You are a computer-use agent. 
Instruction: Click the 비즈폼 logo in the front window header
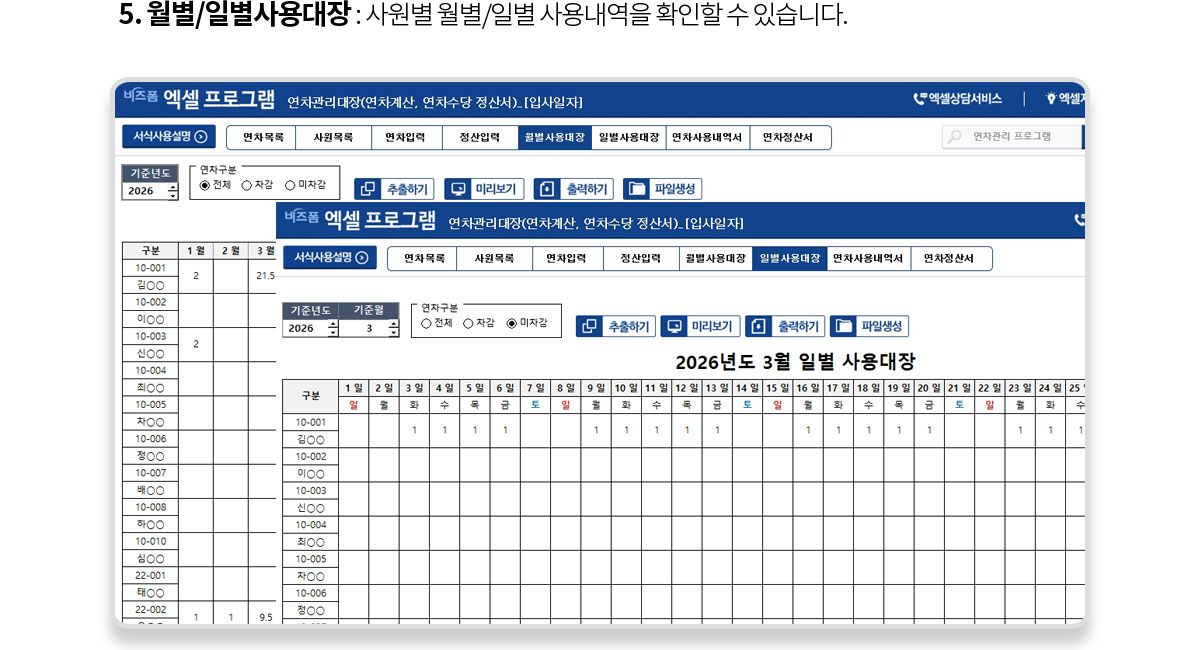coord(301,218)
